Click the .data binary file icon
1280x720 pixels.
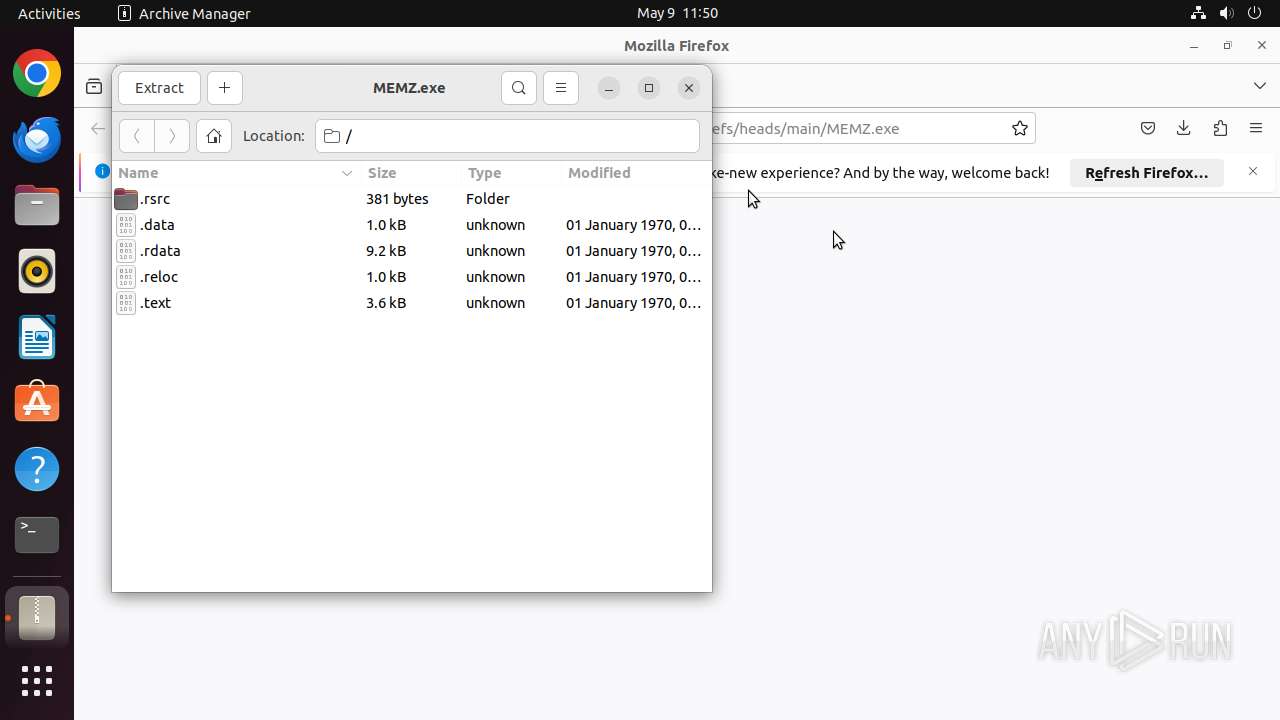(x=126, y=225)
